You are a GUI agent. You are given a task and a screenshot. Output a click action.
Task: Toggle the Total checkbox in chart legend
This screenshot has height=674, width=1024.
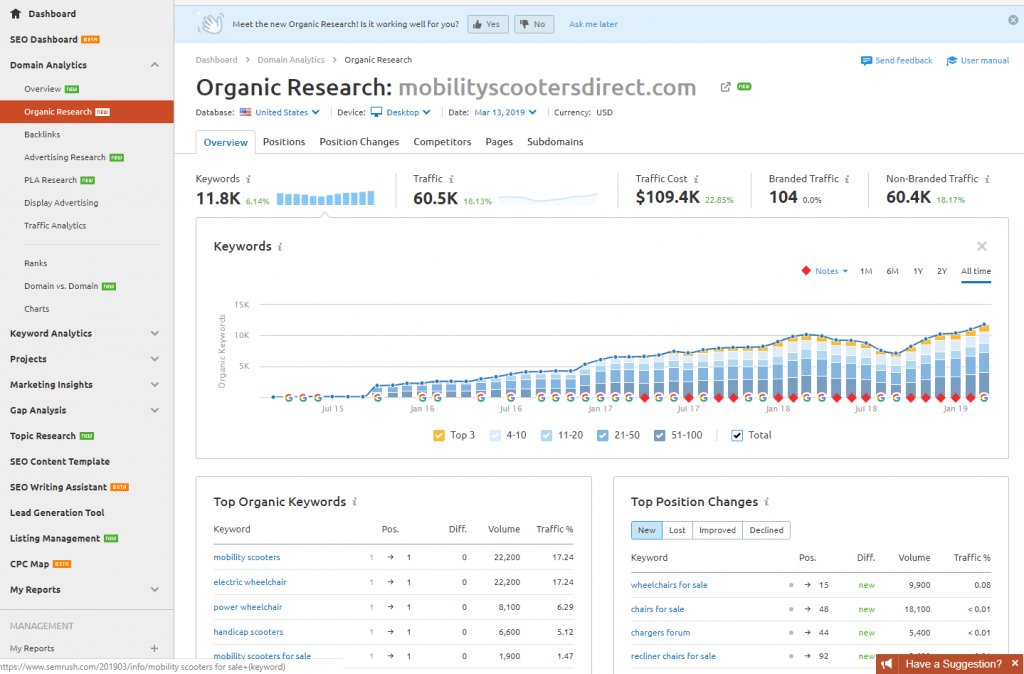pos(737,435)
